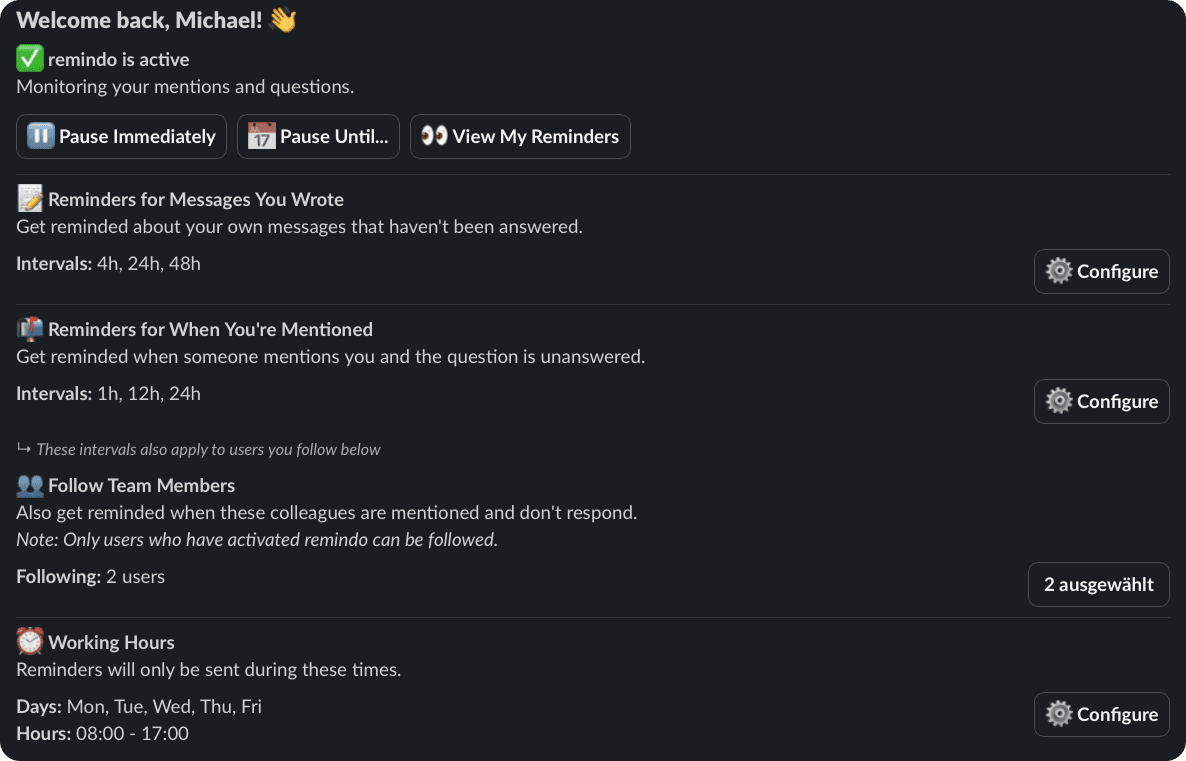Click the alarm clock icon beside Working Hours
Viewport: 1186px width, 761px height.
[x=30, y=642]
